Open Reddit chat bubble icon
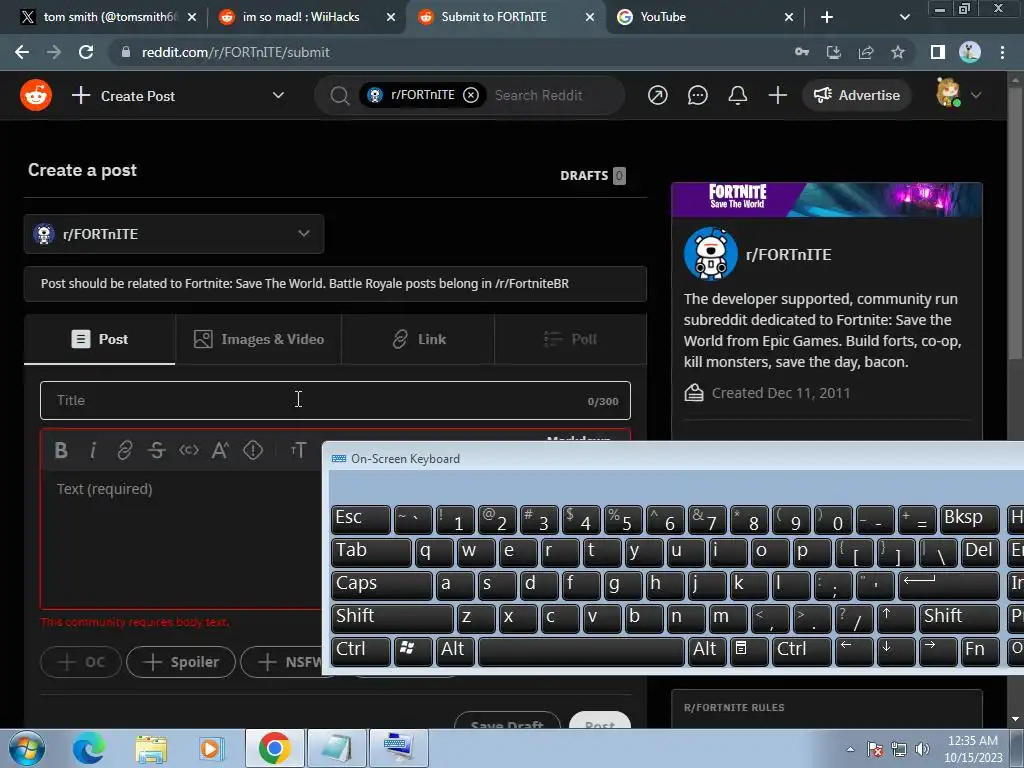Image resolution: width=1024 pixels, height=768 pixels. click(x=697, y=95)
